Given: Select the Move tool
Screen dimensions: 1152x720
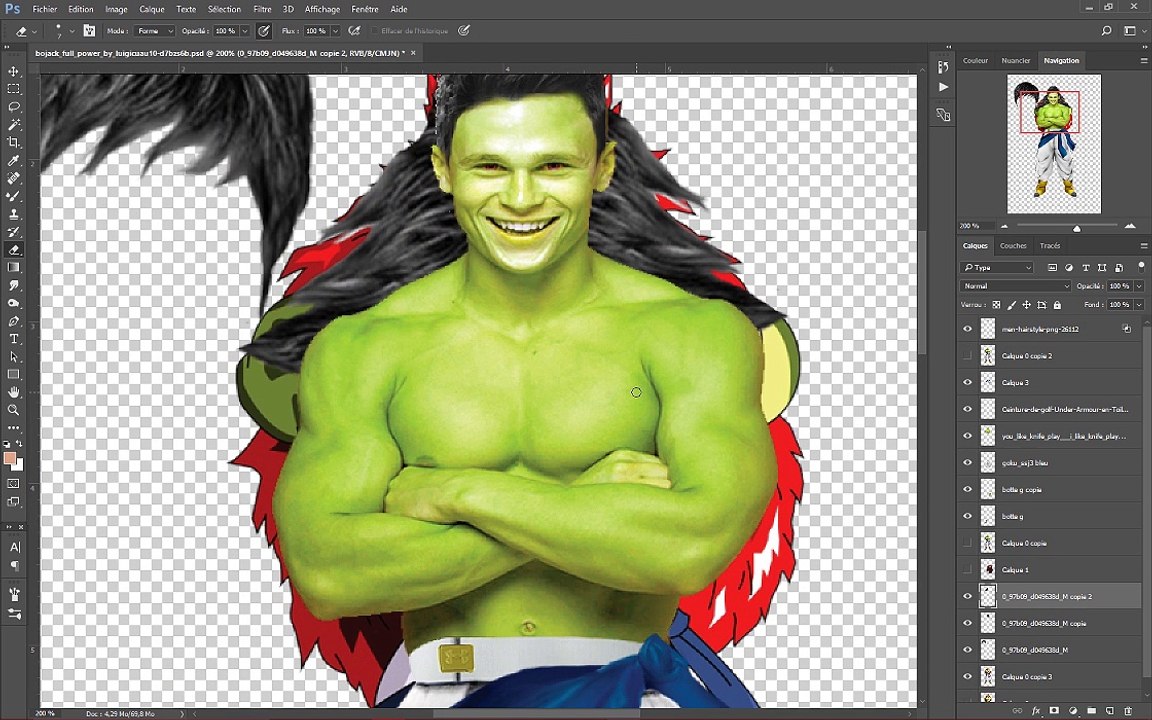Looking at the screenshot, I should click(13, 71).
